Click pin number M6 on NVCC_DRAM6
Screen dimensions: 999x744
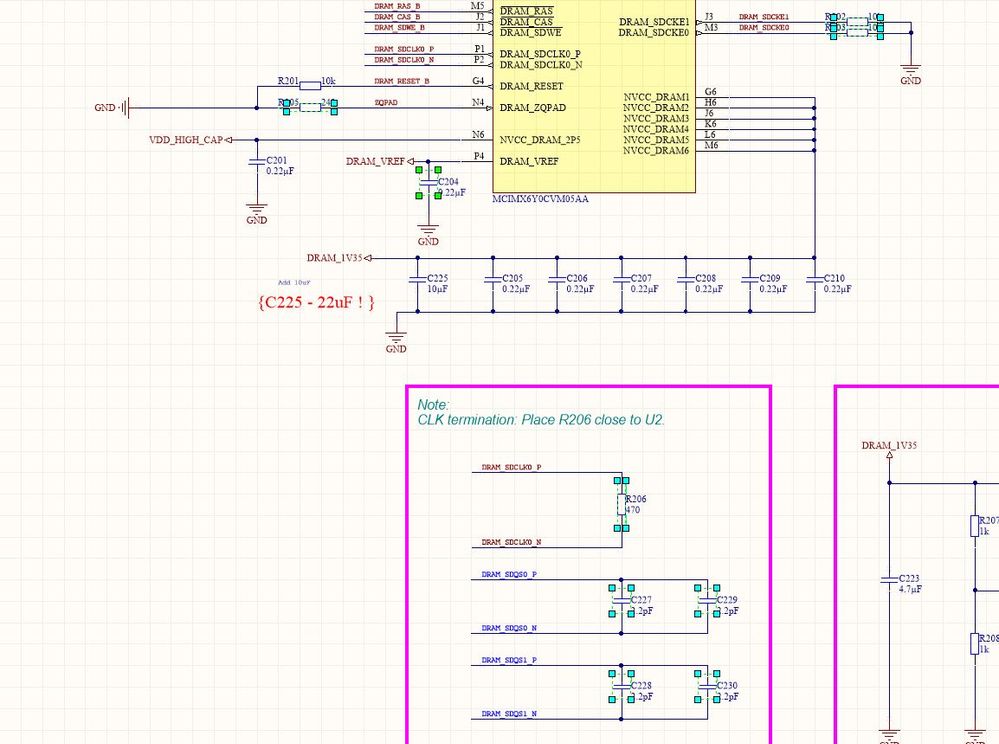coord(710,145)
